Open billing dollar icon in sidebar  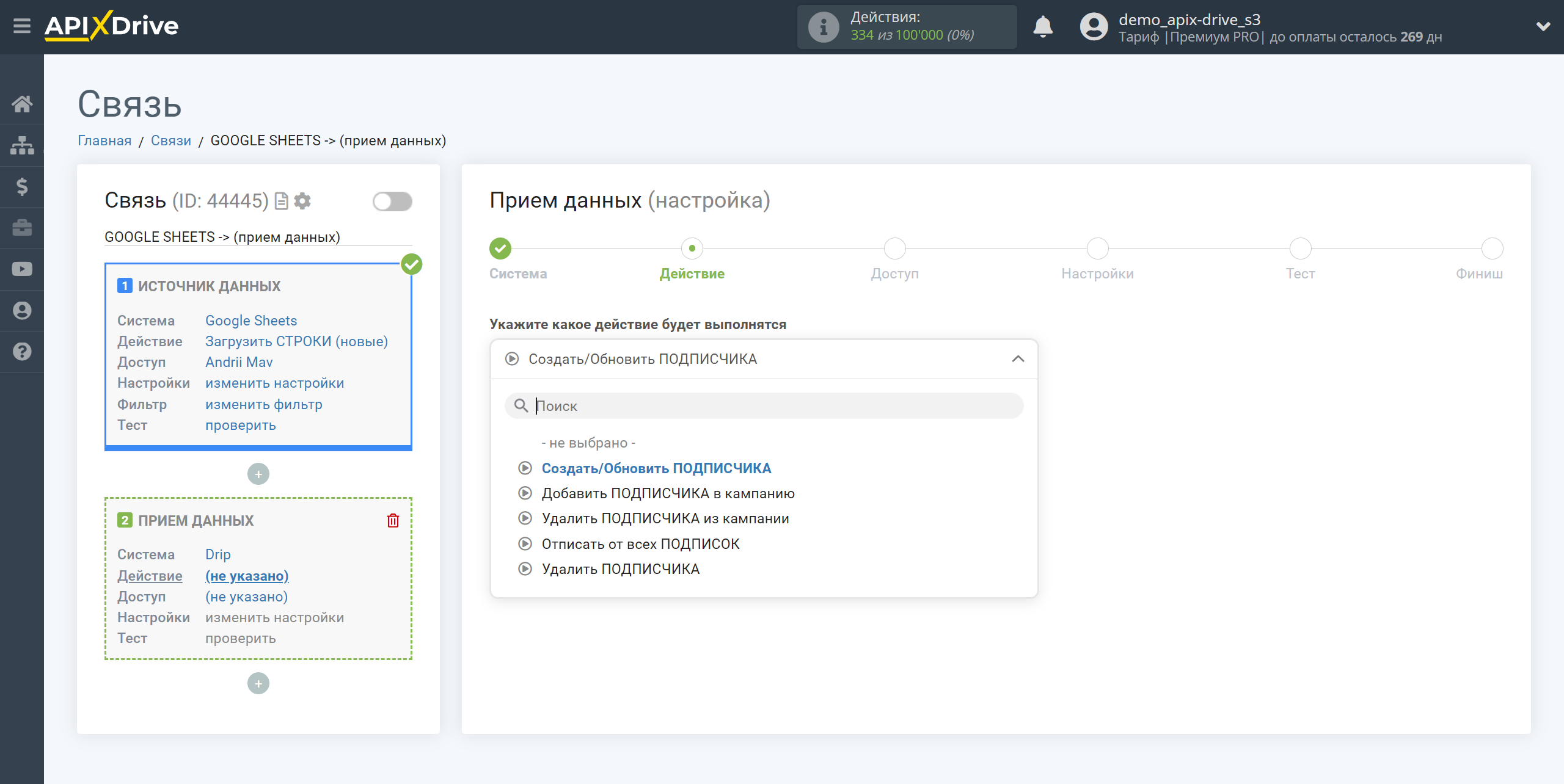pyautogui.click(x=22, y=187)
